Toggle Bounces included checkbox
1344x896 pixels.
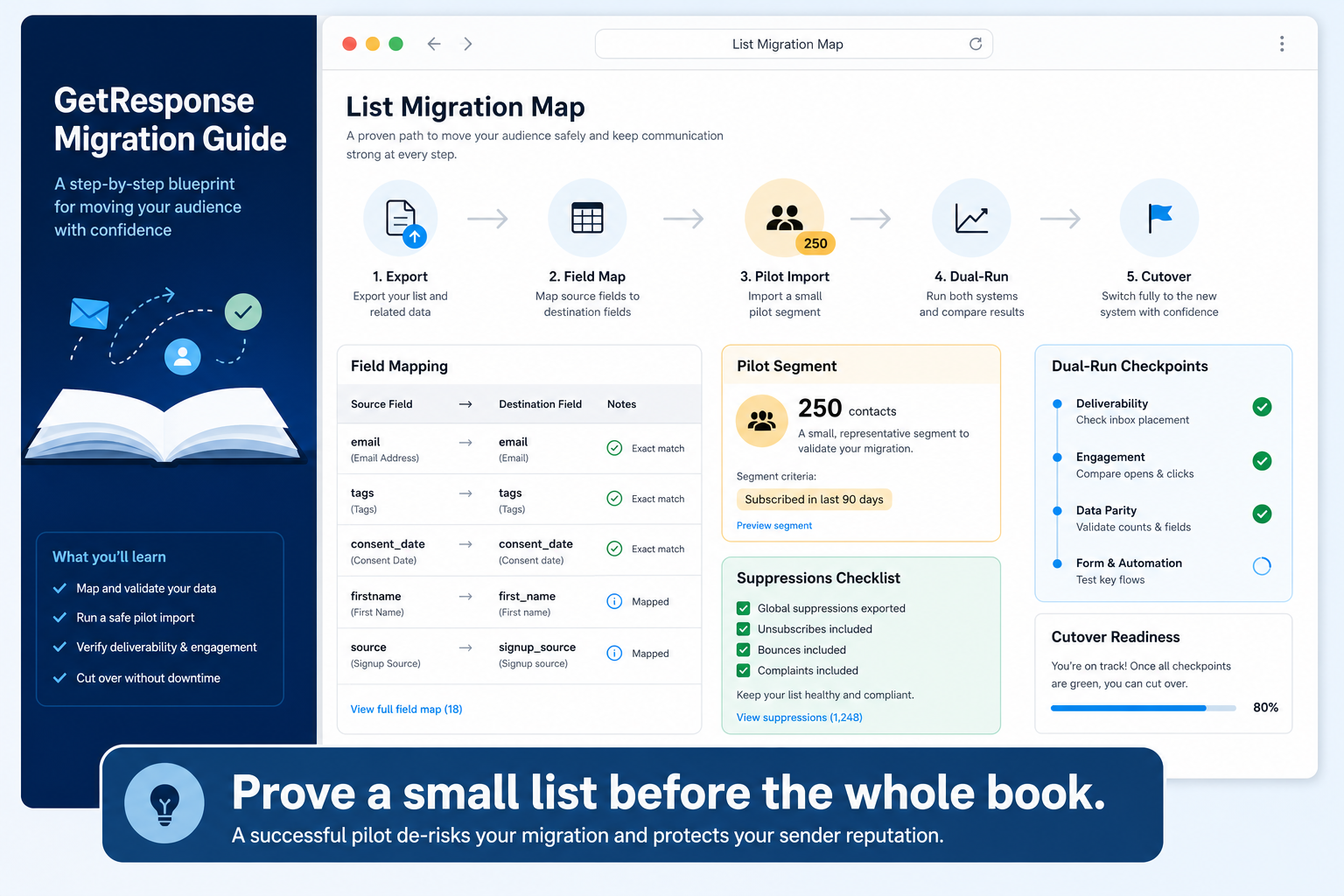pyautogui.click(x=744, y=650)
